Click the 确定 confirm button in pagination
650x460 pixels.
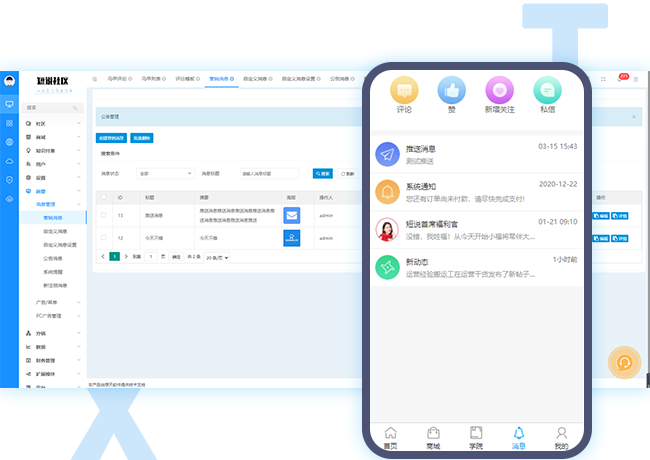[x=176, y=257]
